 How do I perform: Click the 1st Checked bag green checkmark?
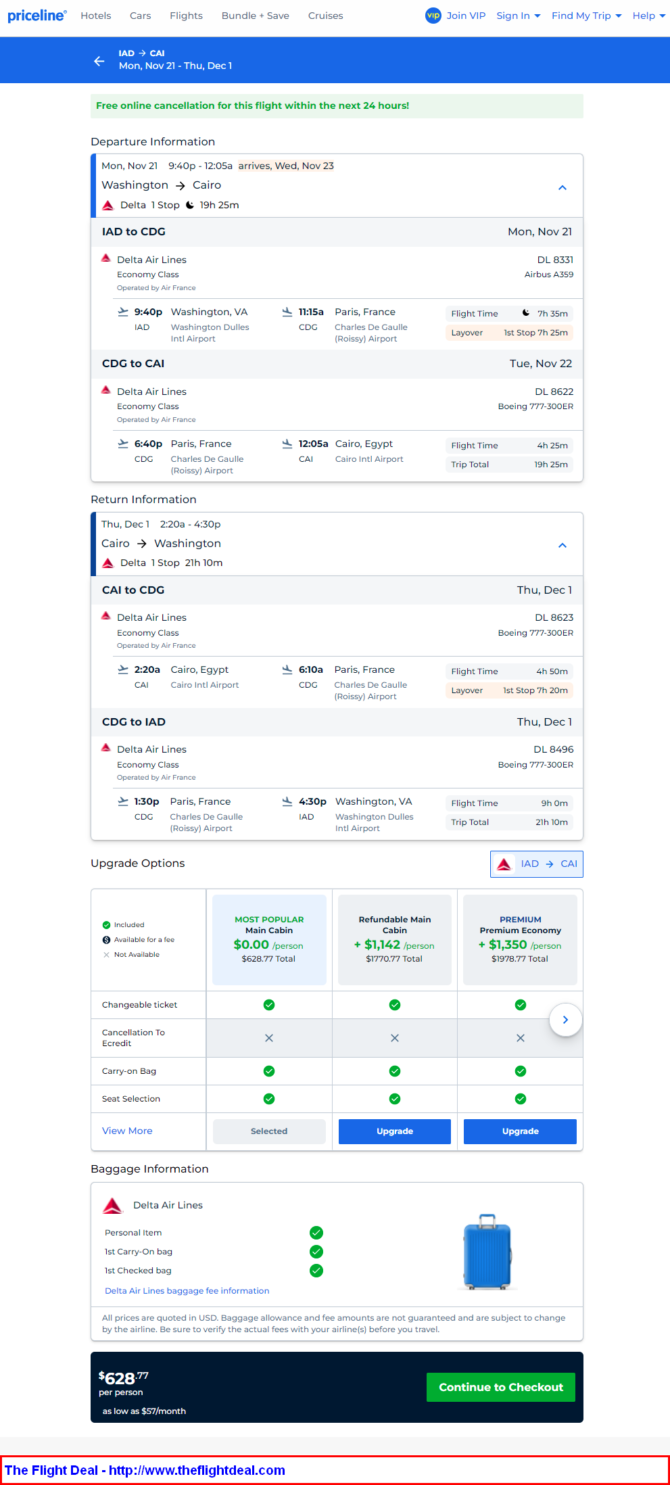click(x=316, y=1270)
